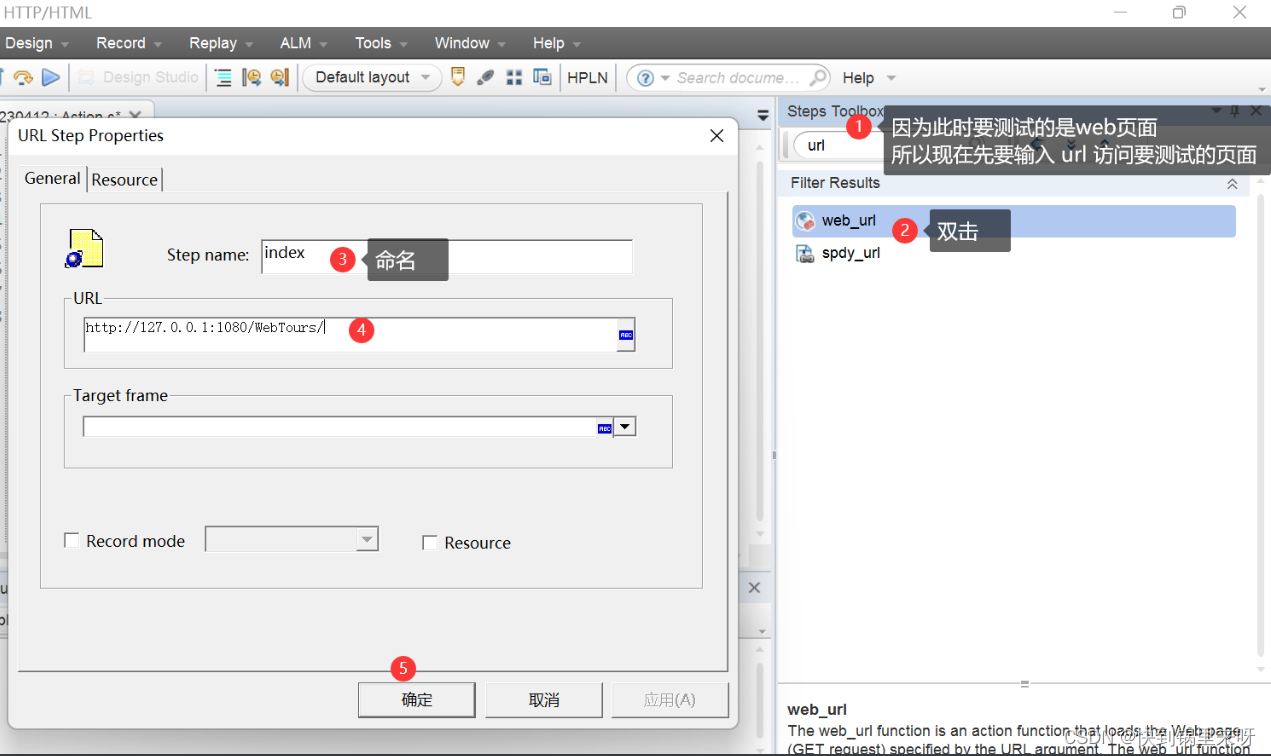Select the web_url step in results
The width and height of the screenshot is (1271, 756).
point(1014,221)
